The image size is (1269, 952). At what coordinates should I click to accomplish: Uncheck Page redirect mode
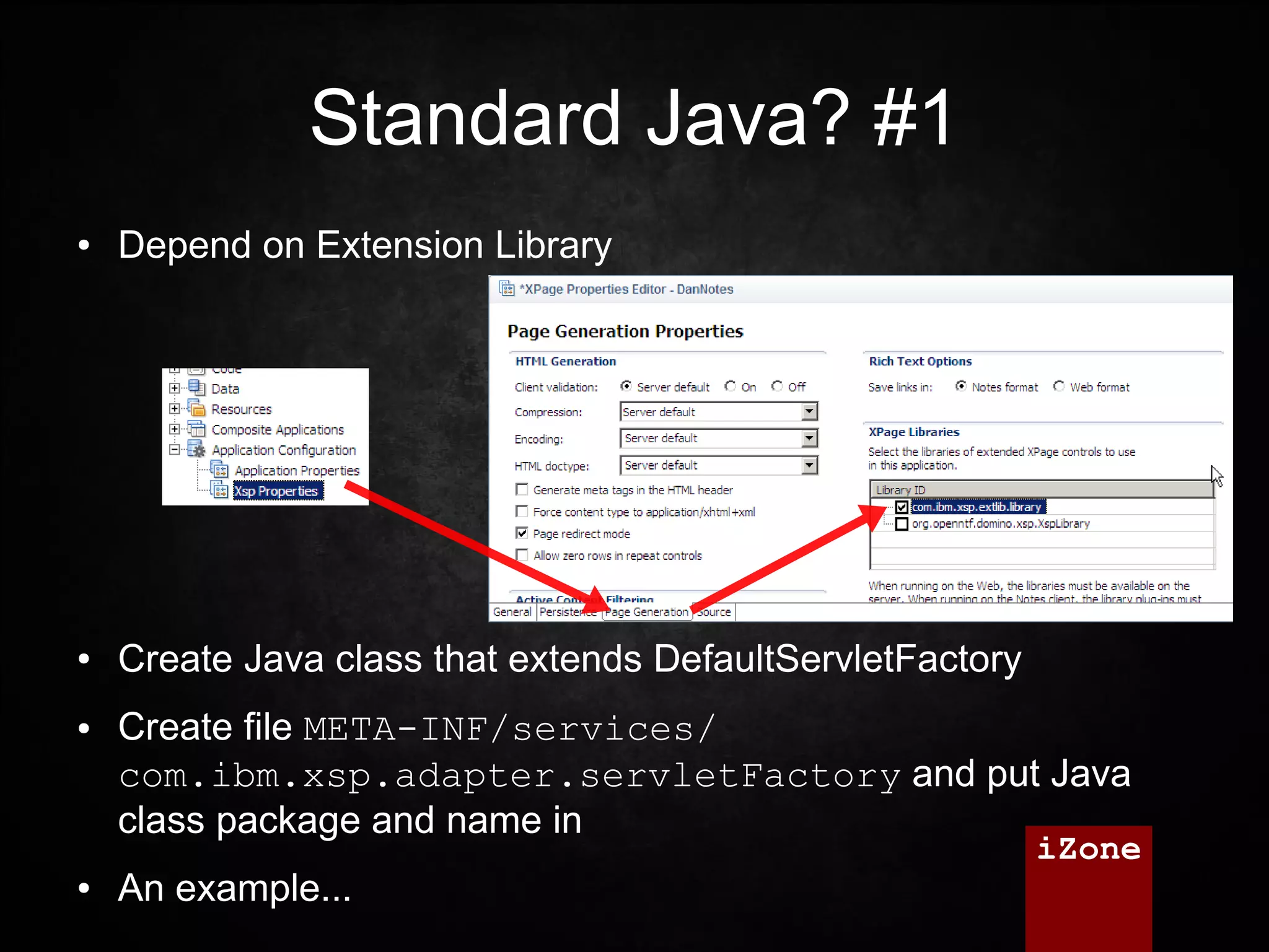click(x=522, y=533)
